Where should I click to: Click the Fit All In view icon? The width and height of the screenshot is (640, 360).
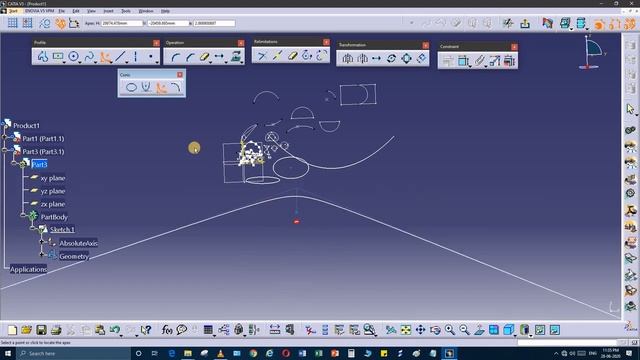coord(405,330)
